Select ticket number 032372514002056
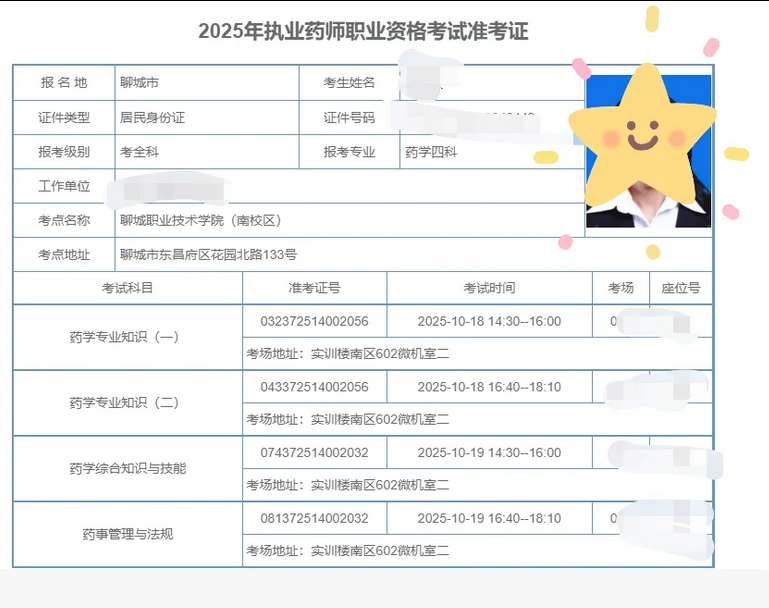Viewport: 769px width, 608px height. (314, 322)
